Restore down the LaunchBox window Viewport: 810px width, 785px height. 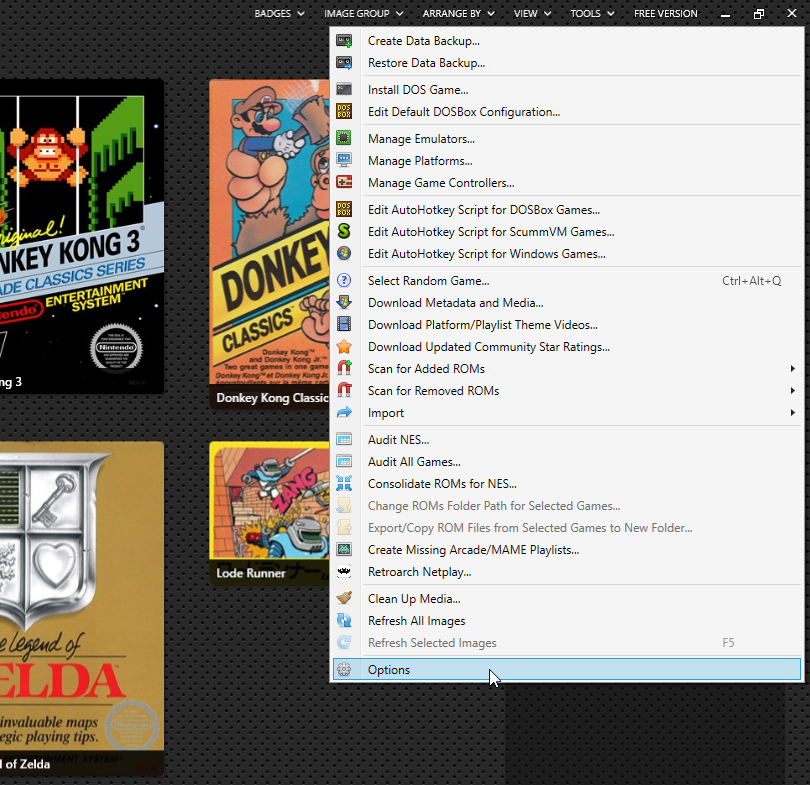click(758, 14)
